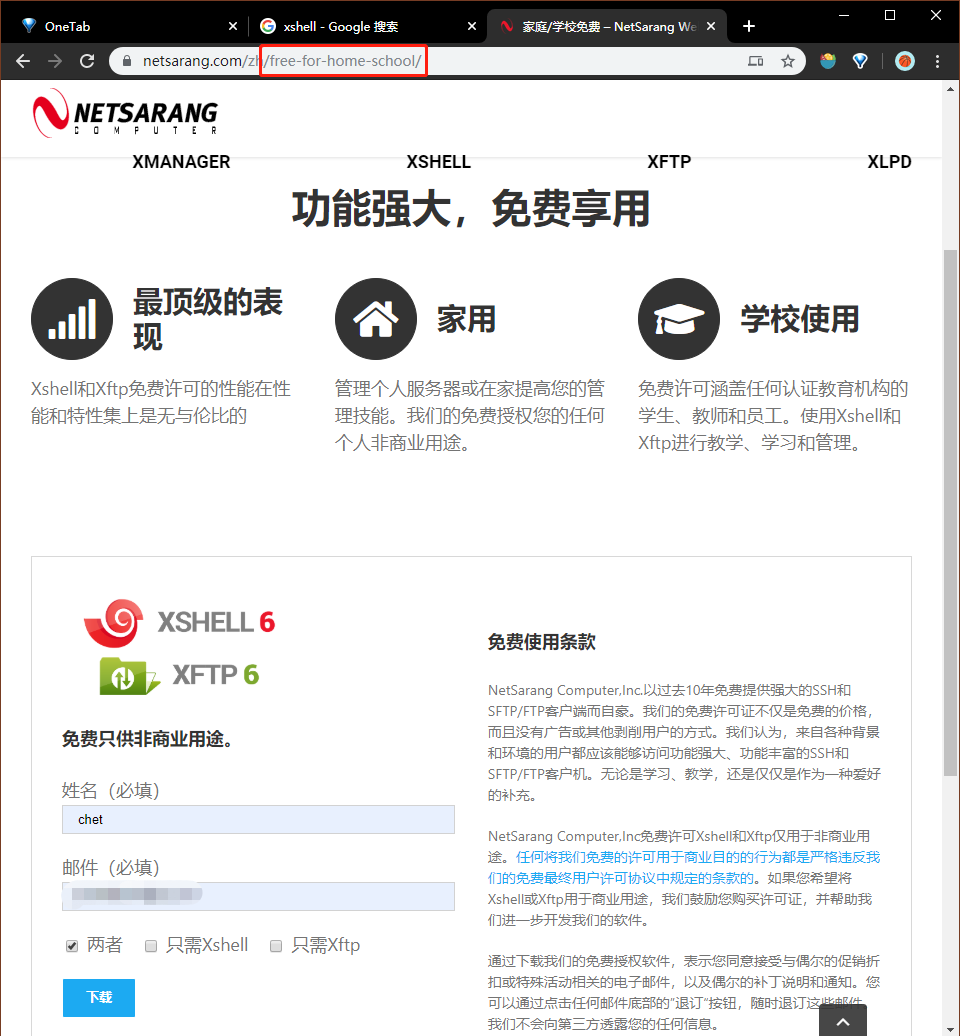Click the 免费只供非商业用途 text
Screen dimensions: 960x1036
coord(147,739)
